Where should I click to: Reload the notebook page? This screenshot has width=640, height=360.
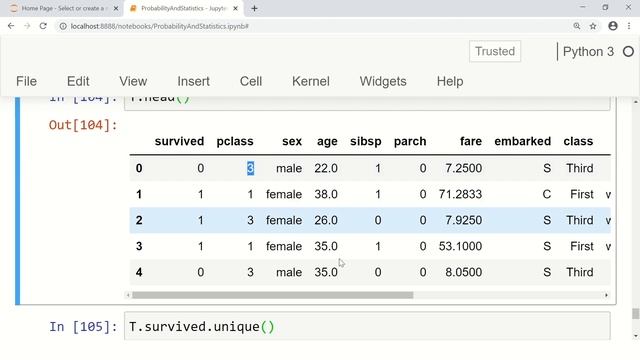(x=43, y=26)
